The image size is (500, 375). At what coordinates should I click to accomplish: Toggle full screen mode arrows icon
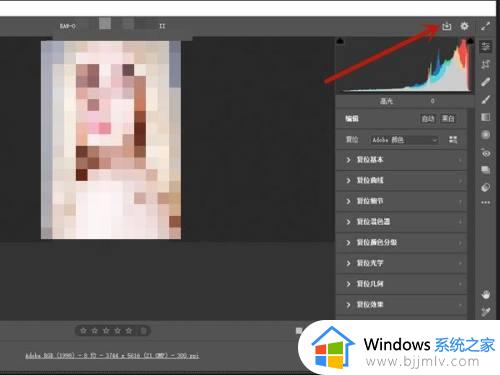point(486,26)
